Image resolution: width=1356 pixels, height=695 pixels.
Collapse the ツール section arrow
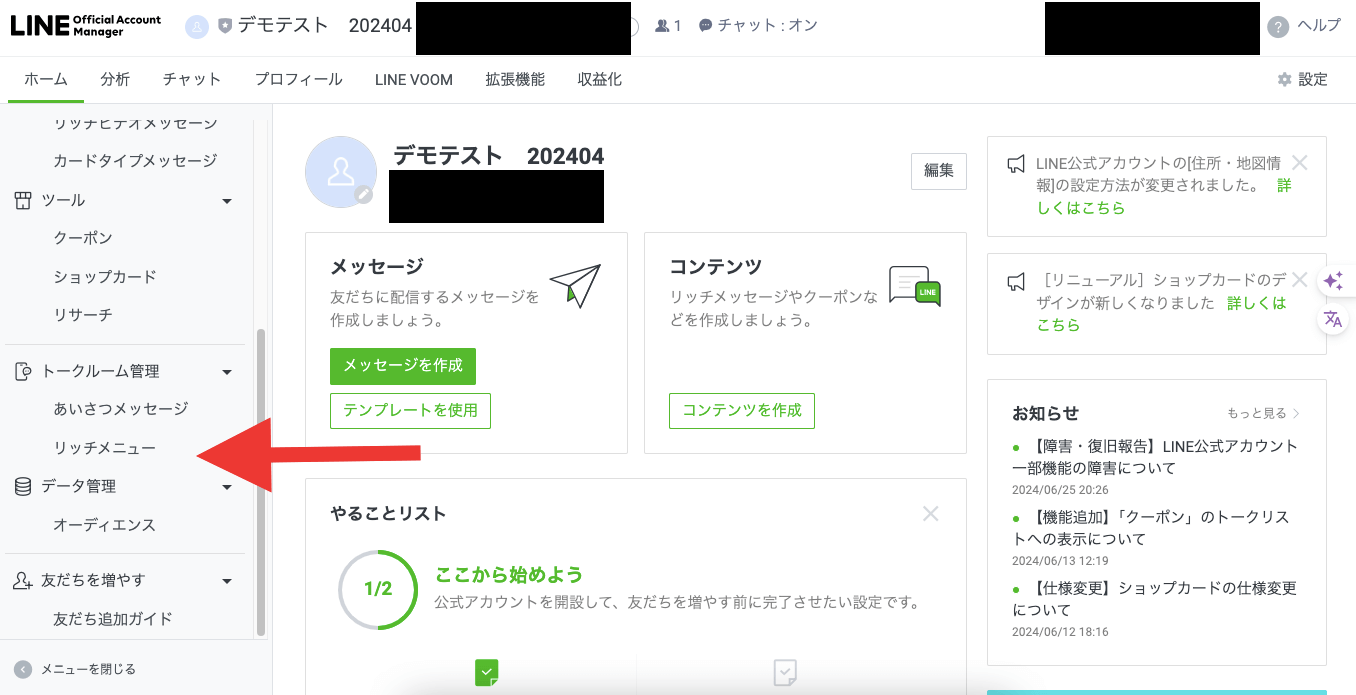click(227, 201)
